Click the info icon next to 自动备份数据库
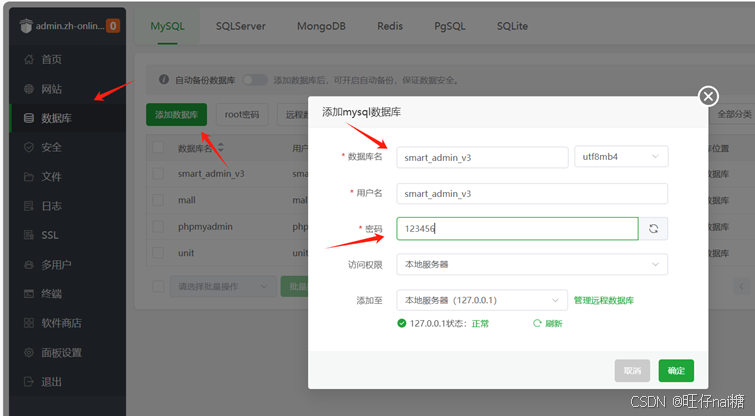This screenshot has width=755, height=416. click(164, 79)
